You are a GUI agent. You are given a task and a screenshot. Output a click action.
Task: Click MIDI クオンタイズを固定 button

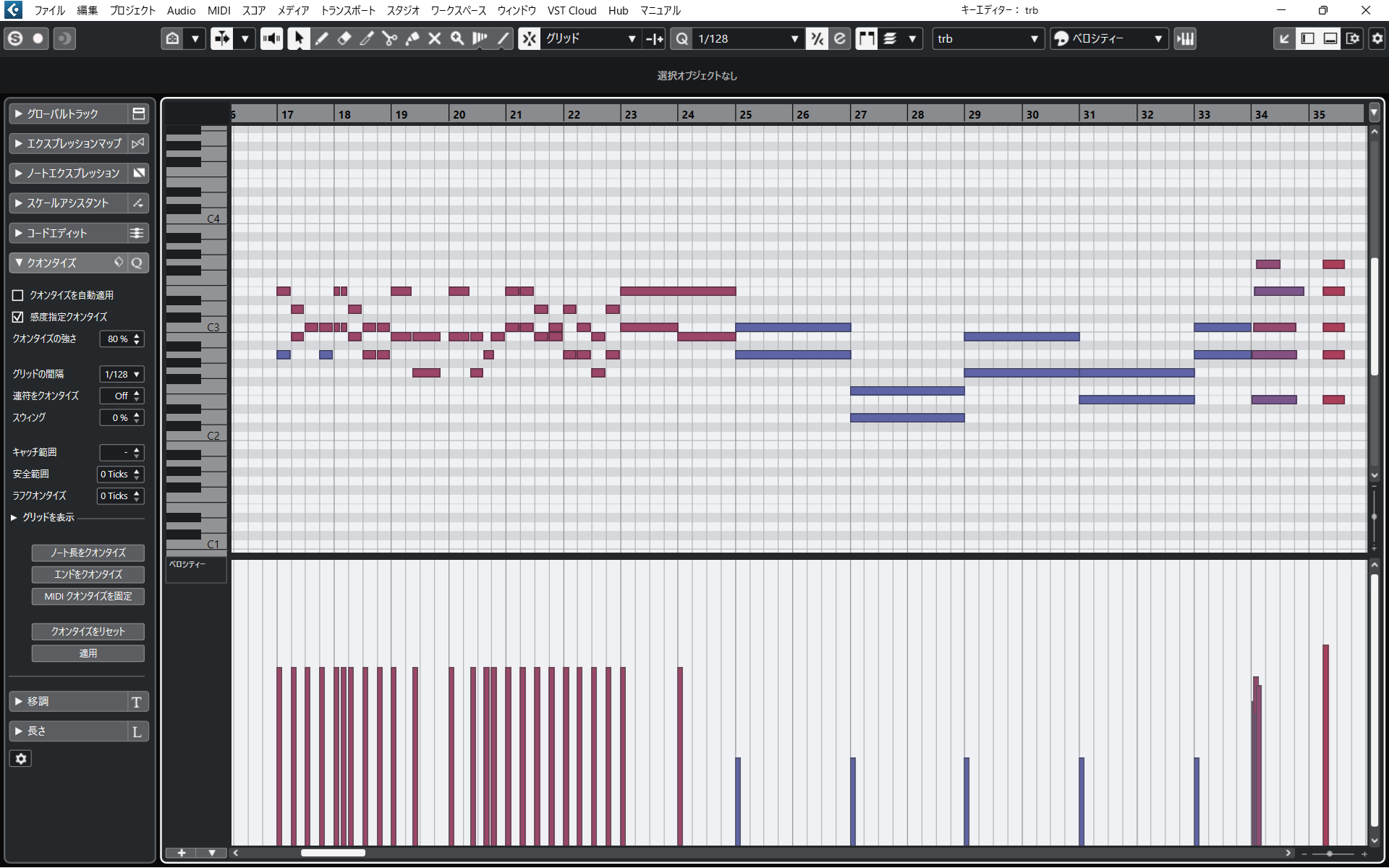click(88, 596)
